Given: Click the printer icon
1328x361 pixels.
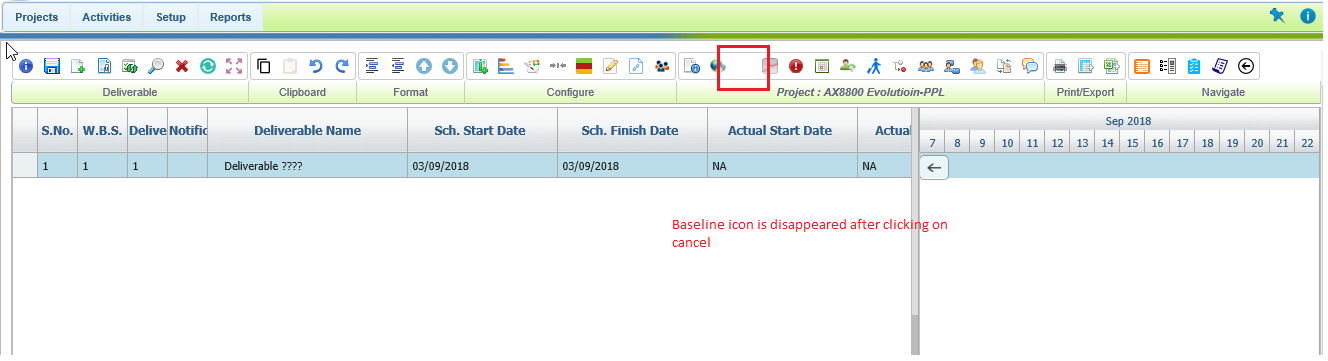Looking at the screenshot, I should pos(1060,66).
